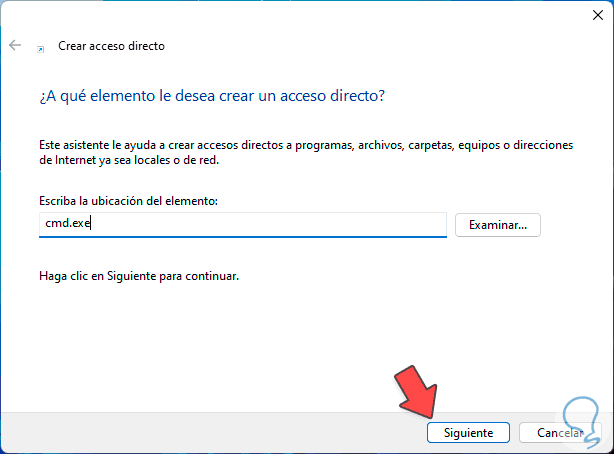Image resolution: width=614 pixels, height=454 pixels.
Task: Click the "Haga clic en Siguiente" hint text
Action: coord(139,274)
